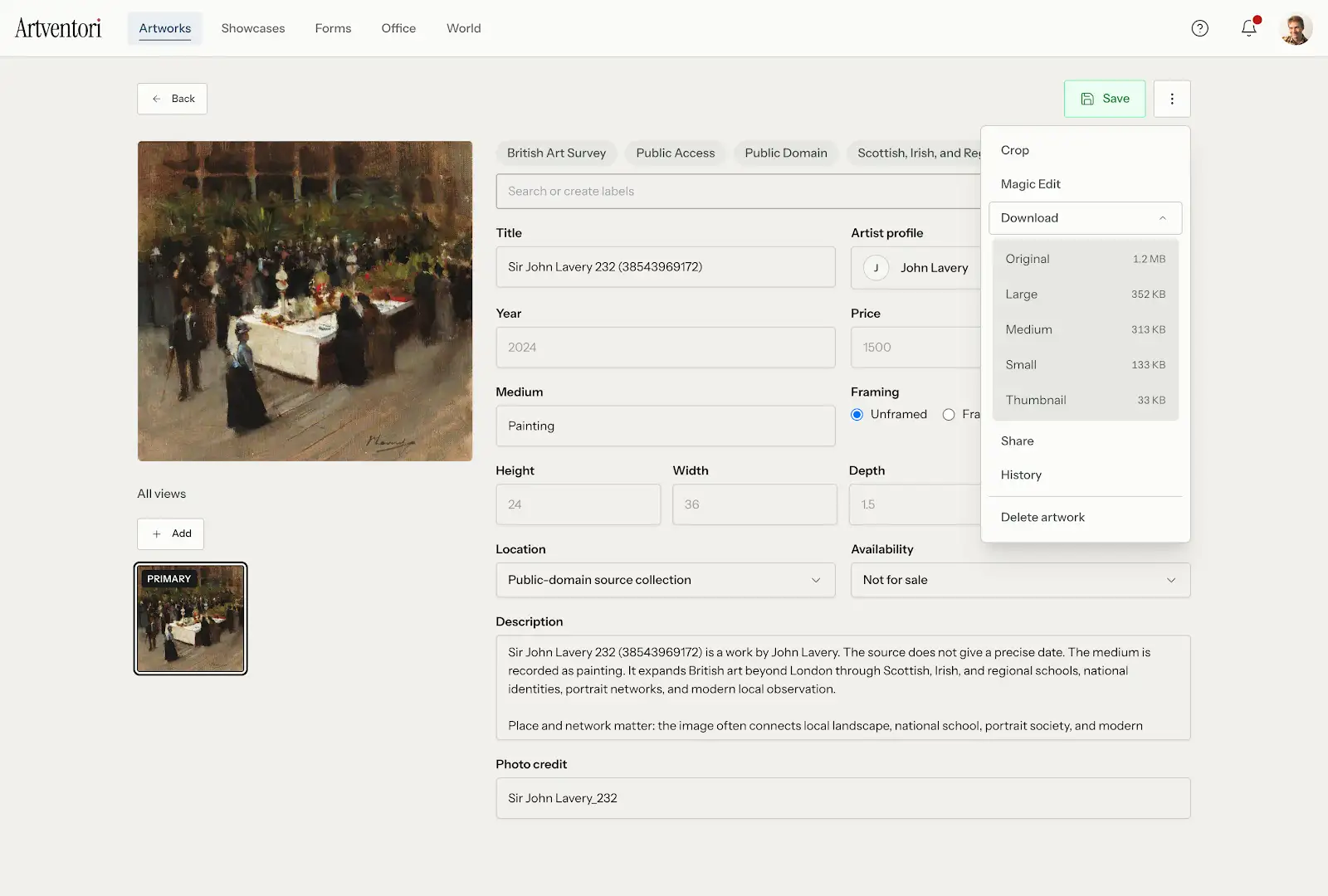Image resolution: width=1328 pixels, height=896 pixels.
Task: Choose Crop from the options menu
Action: (1086, 150)
